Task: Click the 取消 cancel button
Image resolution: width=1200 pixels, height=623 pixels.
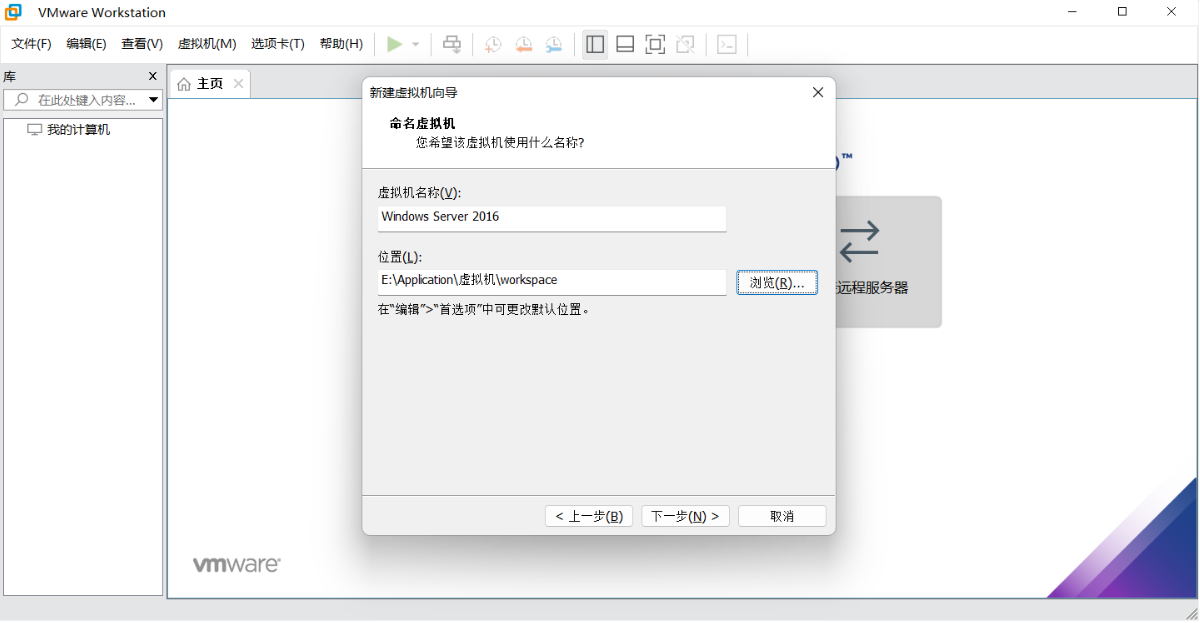Action: 782,516
